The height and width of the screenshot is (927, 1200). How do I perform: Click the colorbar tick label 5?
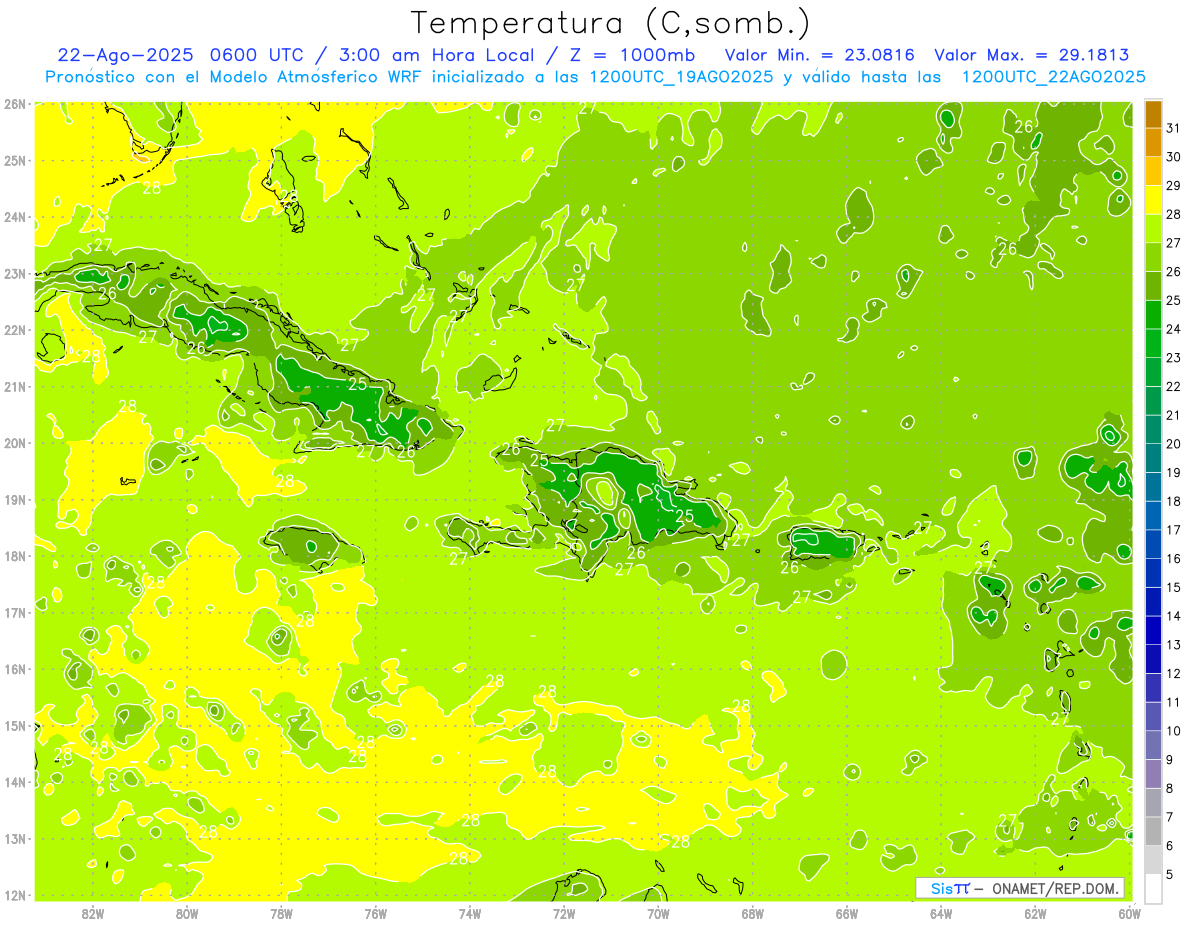tap(1170, 874)
